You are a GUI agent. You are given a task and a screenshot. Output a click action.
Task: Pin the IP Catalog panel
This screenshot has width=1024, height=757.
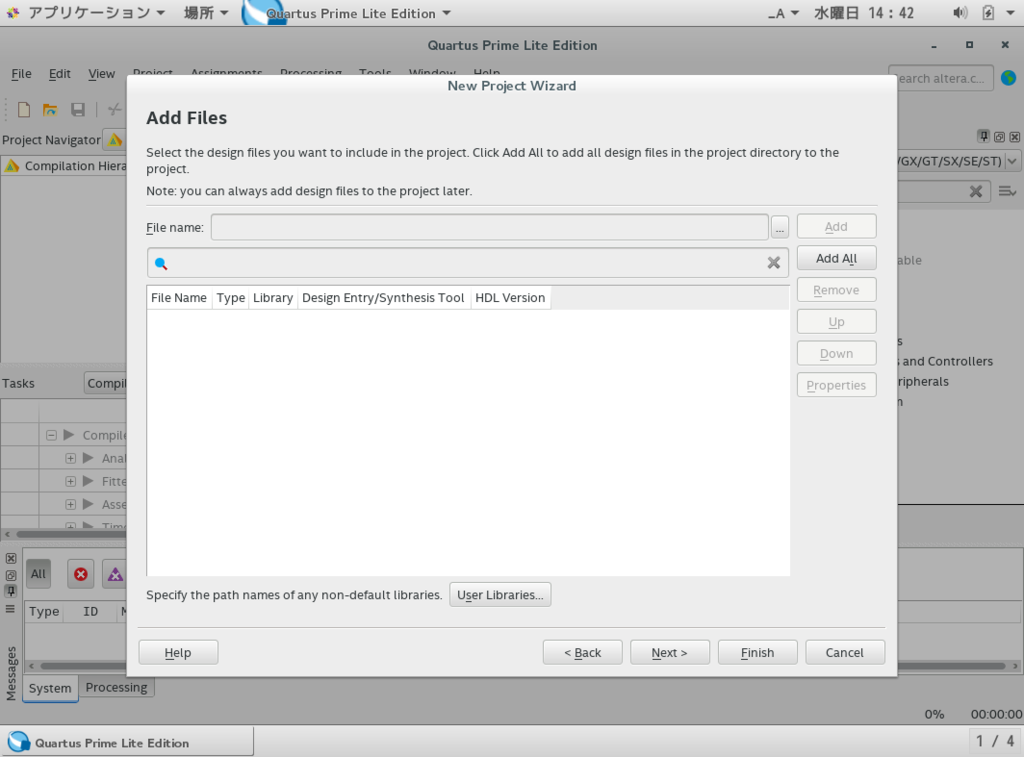(984, 136)
